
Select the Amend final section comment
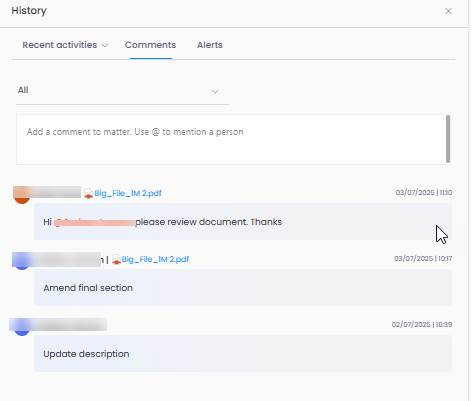pos(243,288)
